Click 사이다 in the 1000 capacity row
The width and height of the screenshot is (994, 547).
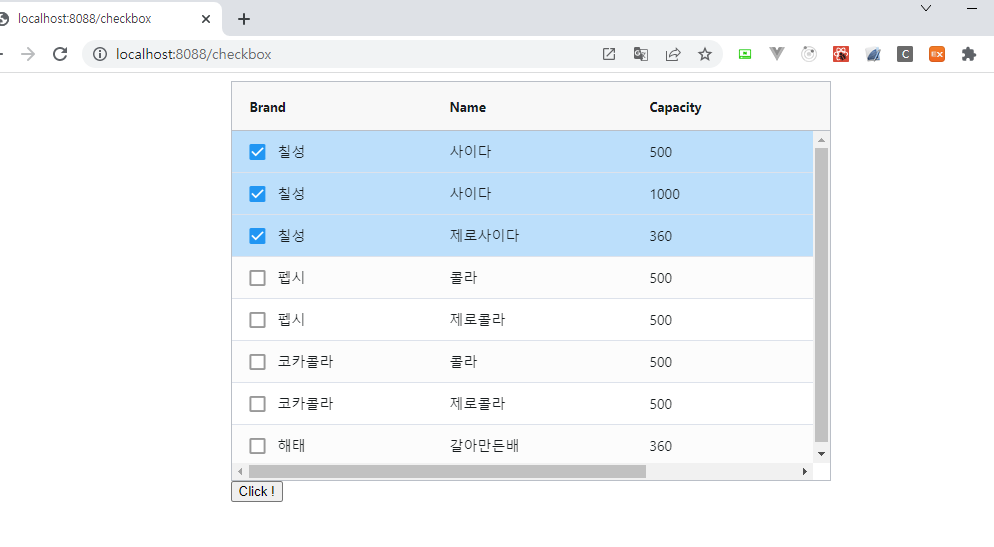[x=470, y=194]
